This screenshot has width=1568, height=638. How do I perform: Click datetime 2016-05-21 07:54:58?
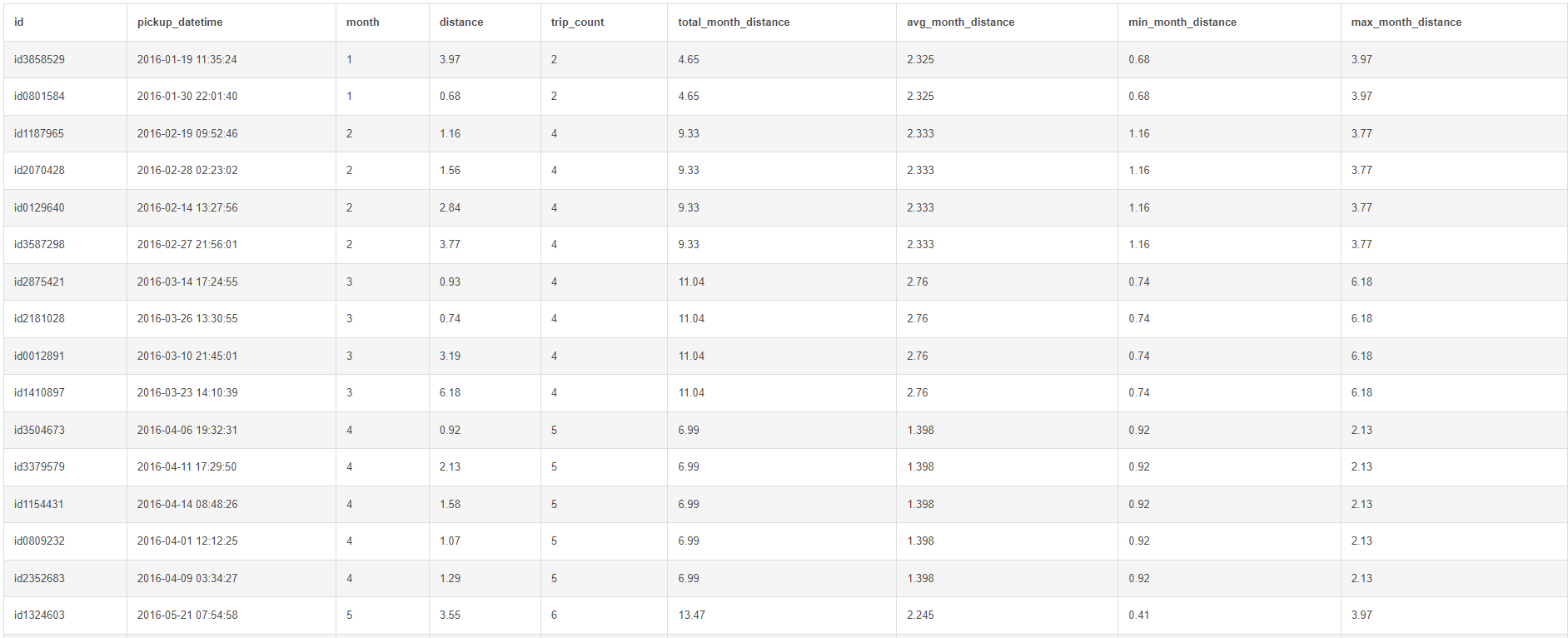coord(187,616)
